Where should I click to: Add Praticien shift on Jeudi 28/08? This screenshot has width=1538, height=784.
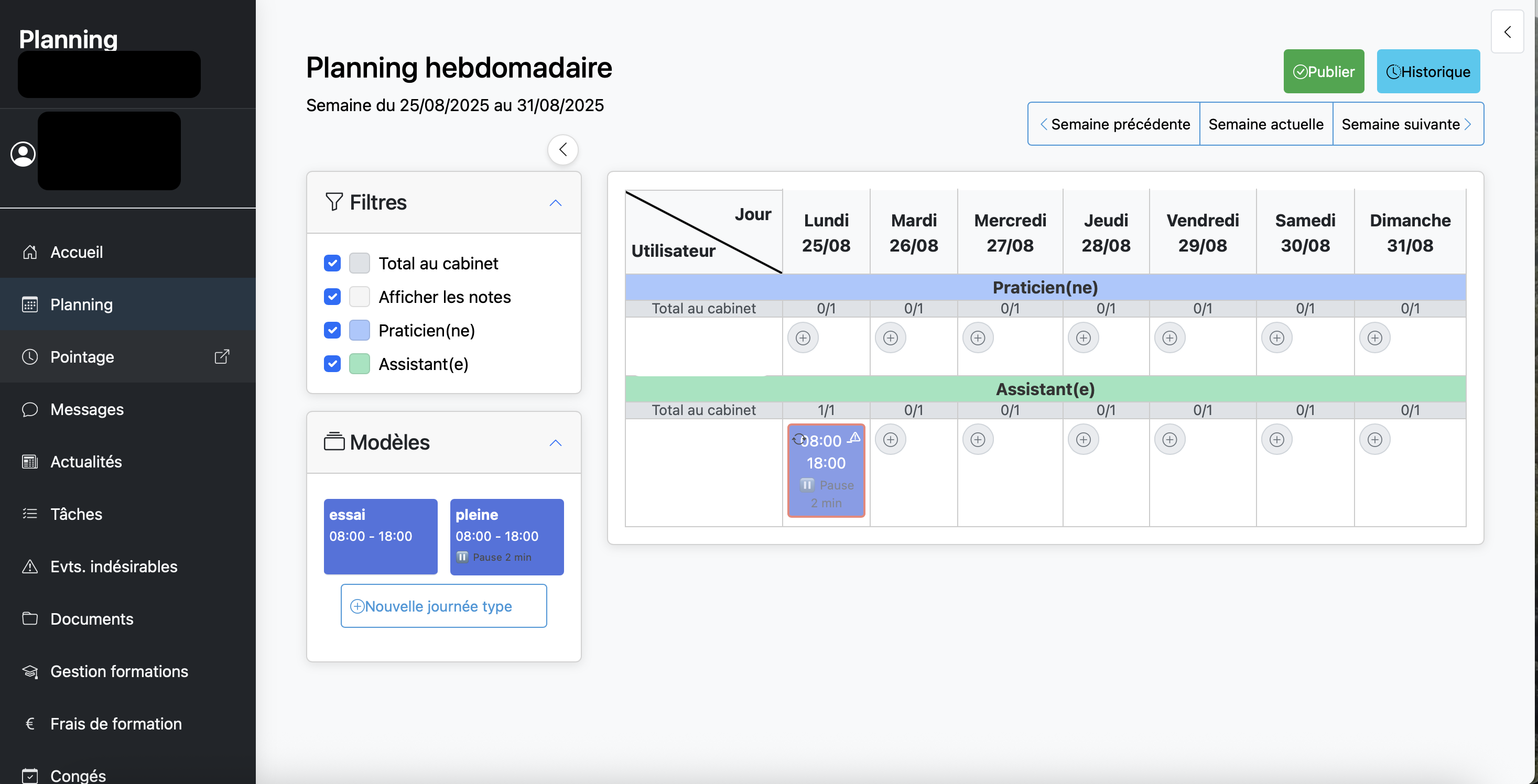pos(1083,338)
